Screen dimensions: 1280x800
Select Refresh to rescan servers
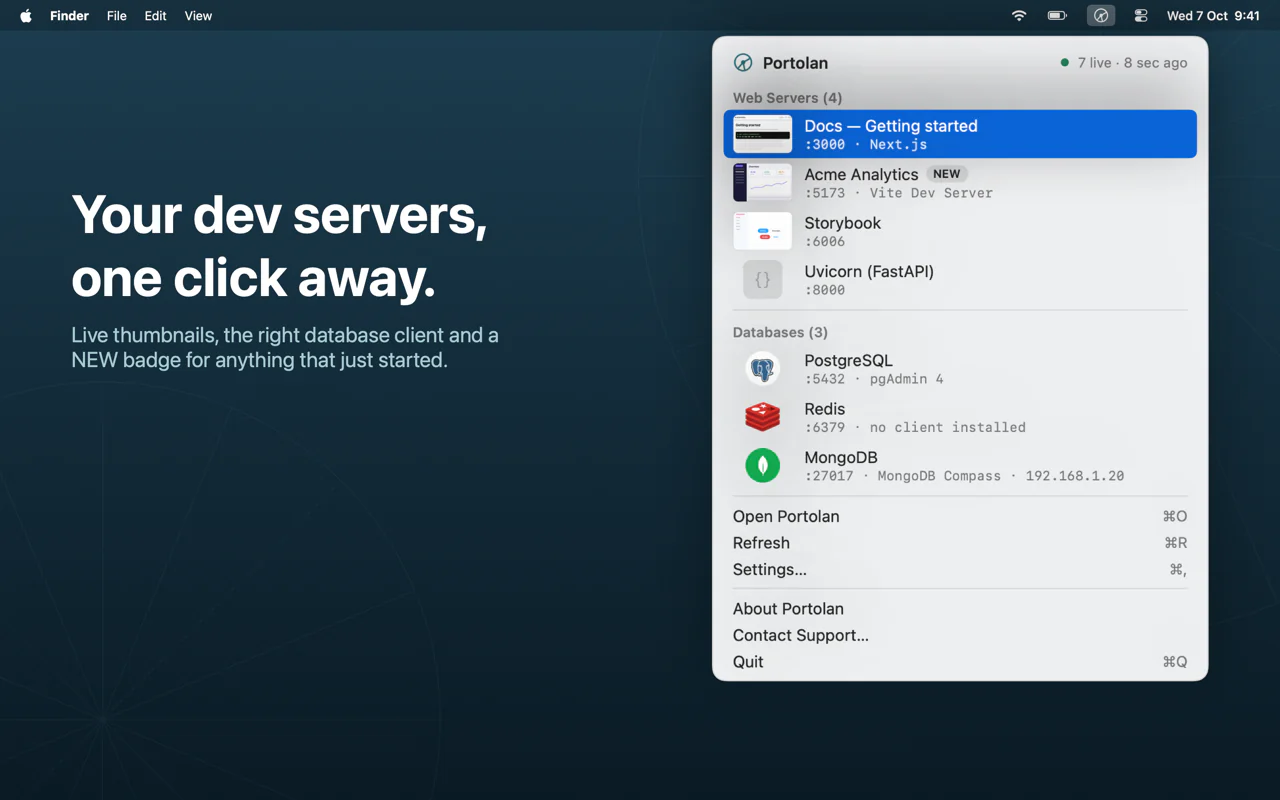pyautogui.click(x=960, y=543)
